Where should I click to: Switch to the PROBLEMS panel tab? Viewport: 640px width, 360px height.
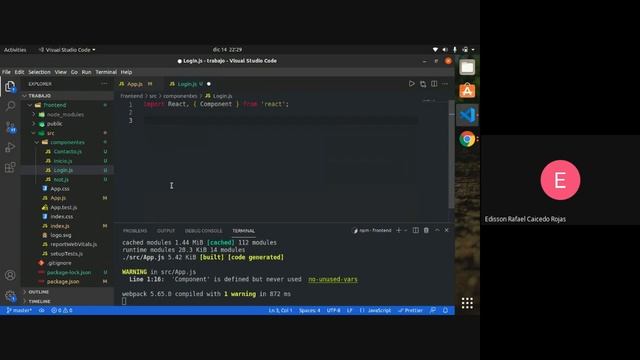(135, 231)
